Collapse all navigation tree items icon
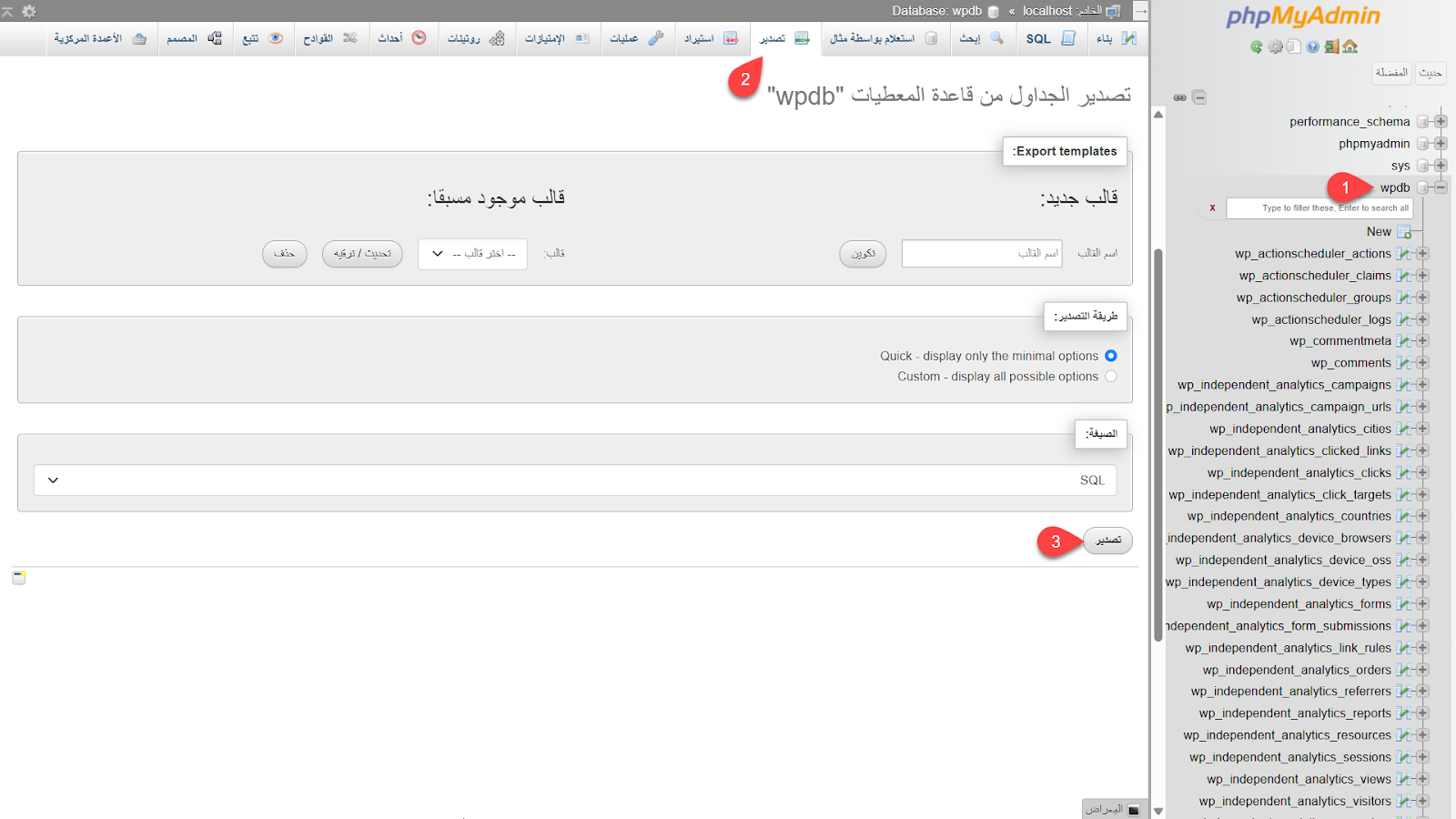Viewport: 1456px width, 819px height. coord(1199,97)
